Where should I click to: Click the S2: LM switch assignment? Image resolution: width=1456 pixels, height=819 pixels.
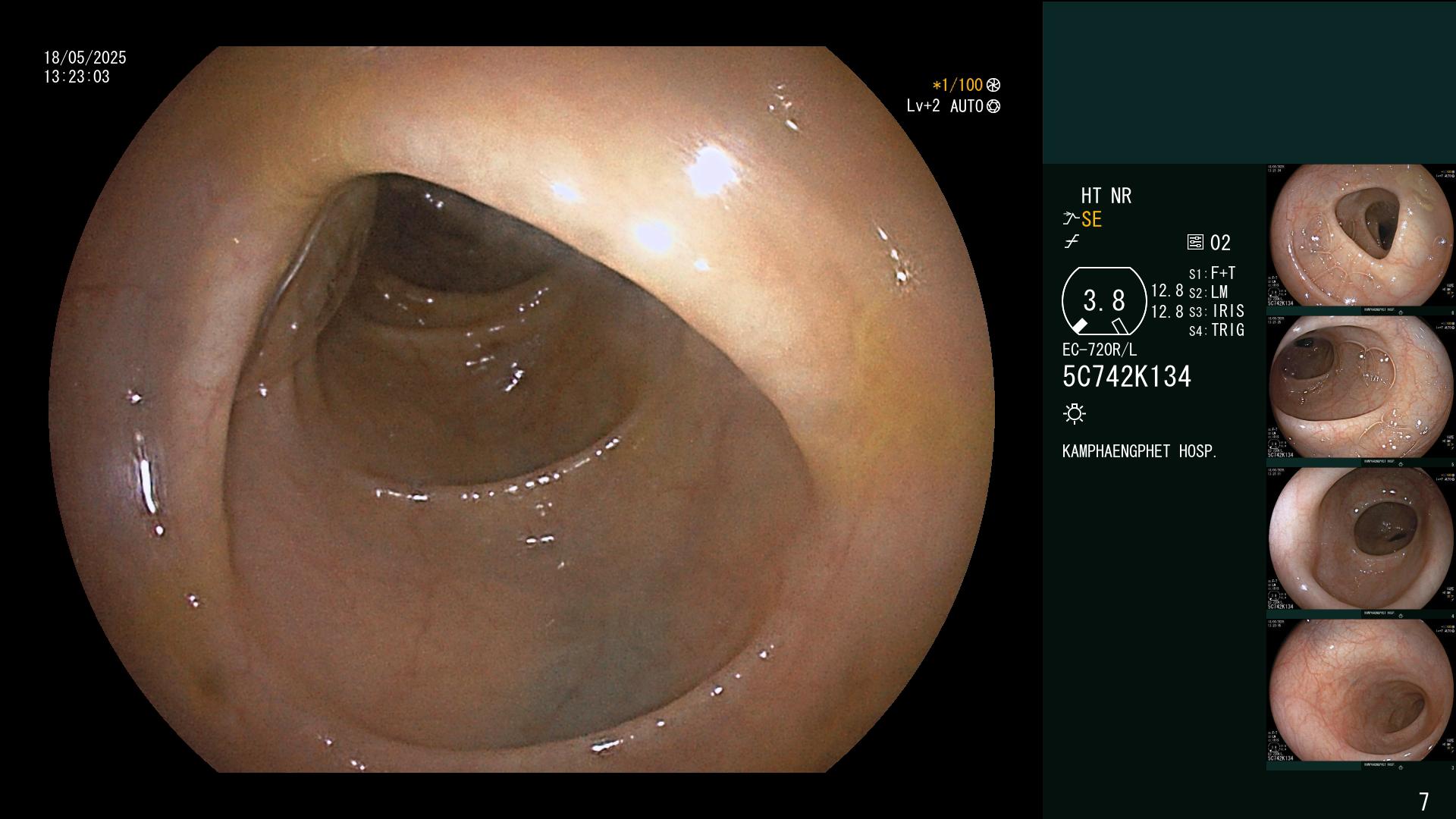coord(1208,292)
